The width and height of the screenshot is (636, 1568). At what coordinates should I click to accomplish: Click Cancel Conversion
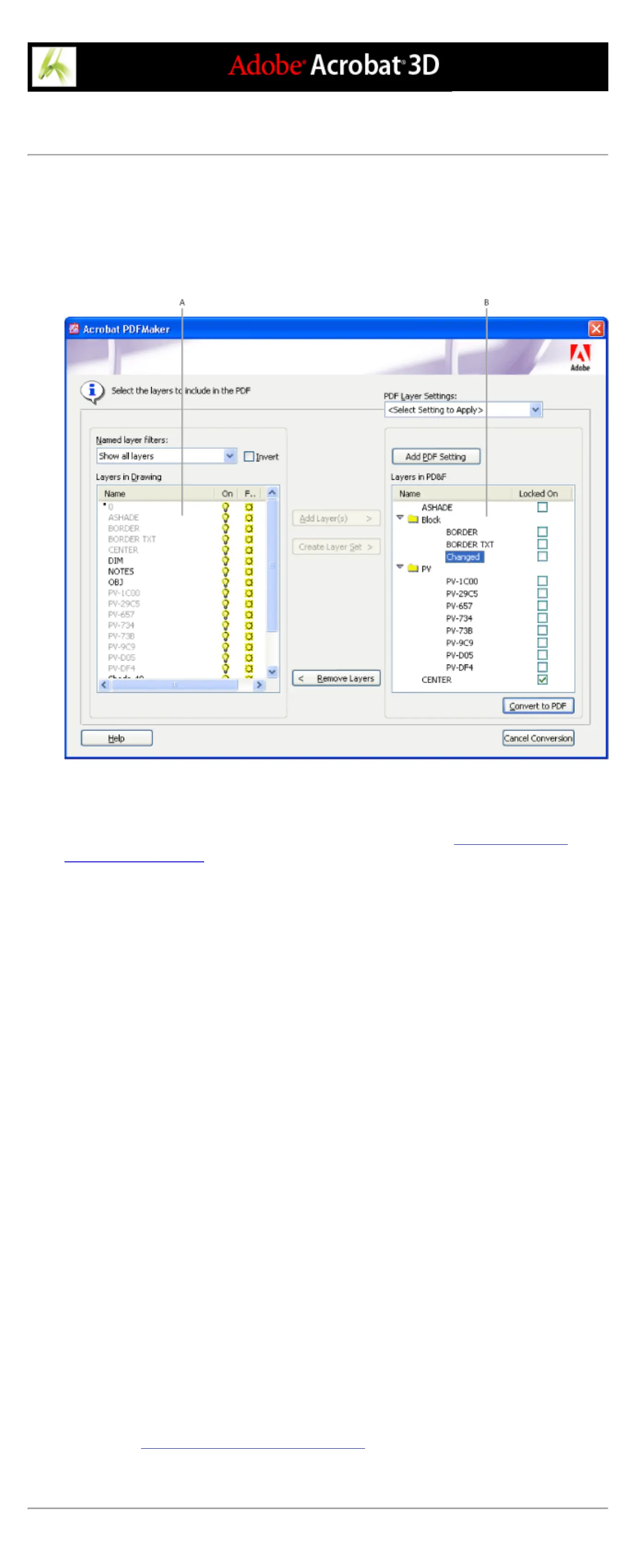coord(538,738)
